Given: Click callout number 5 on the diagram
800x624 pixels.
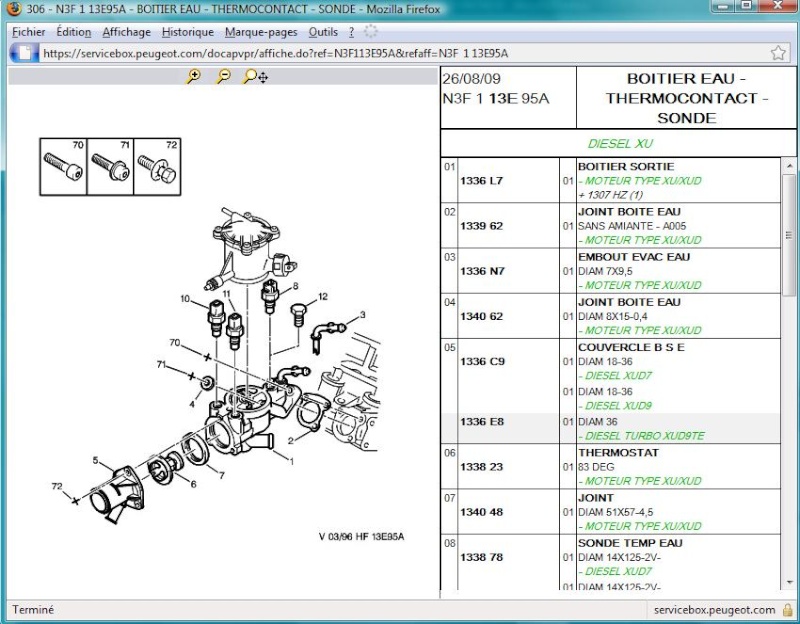Looking at the screenshot, I should click(95, 460).
